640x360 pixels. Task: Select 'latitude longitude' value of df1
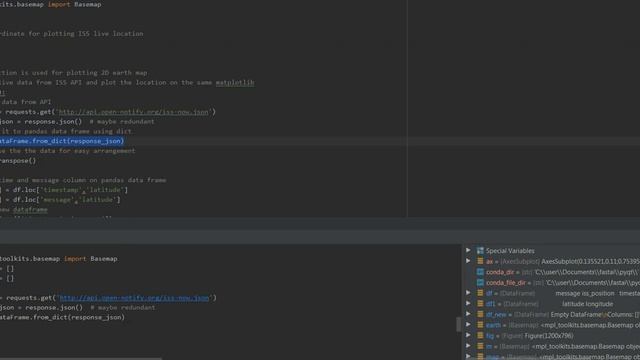(x=587, y=304)
